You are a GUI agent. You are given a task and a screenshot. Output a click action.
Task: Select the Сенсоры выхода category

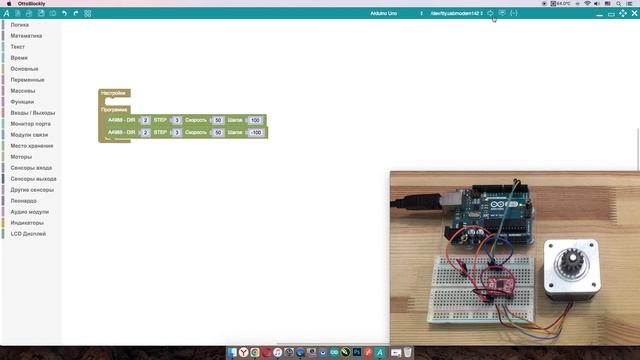click(x=33, y=179)
